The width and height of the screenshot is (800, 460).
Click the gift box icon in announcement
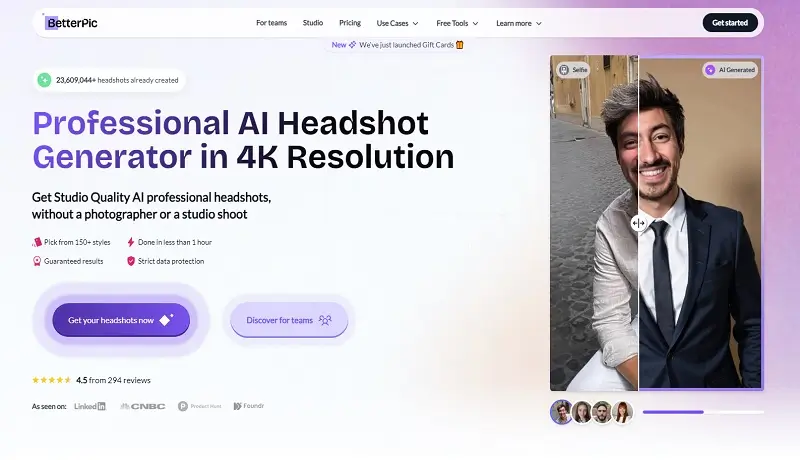point(460,45)
